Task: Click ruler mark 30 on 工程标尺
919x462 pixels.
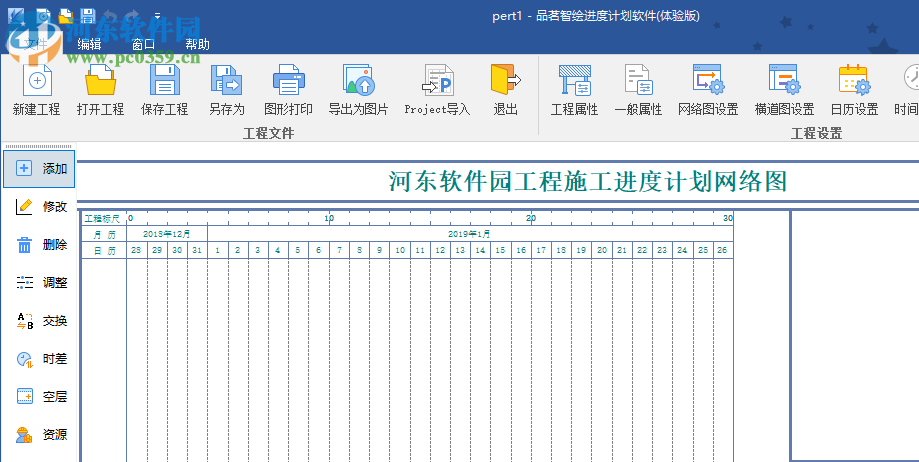Action: [728, 218]
